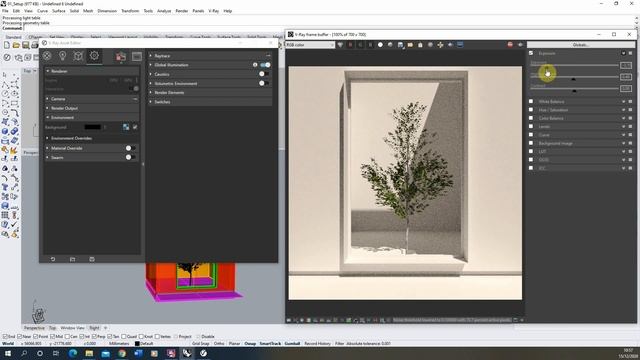Click the Windows Start button

click(7, 353)
